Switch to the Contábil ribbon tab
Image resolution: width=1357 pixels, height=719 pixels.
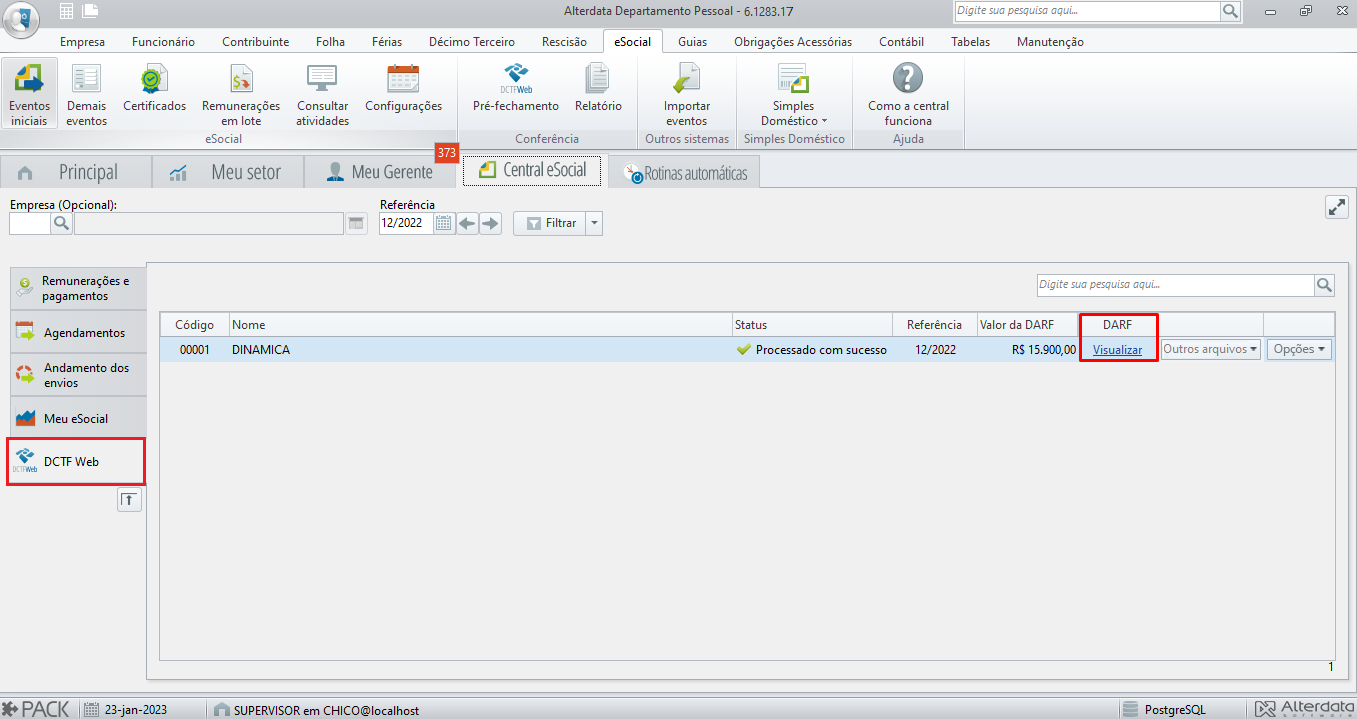(901, 42)
